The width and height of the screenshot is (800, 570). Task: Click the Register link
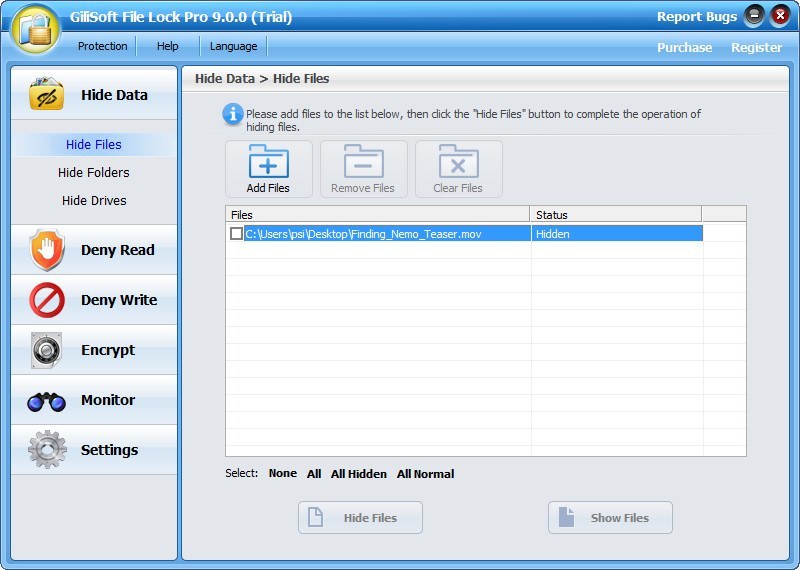tap(756, 47)
